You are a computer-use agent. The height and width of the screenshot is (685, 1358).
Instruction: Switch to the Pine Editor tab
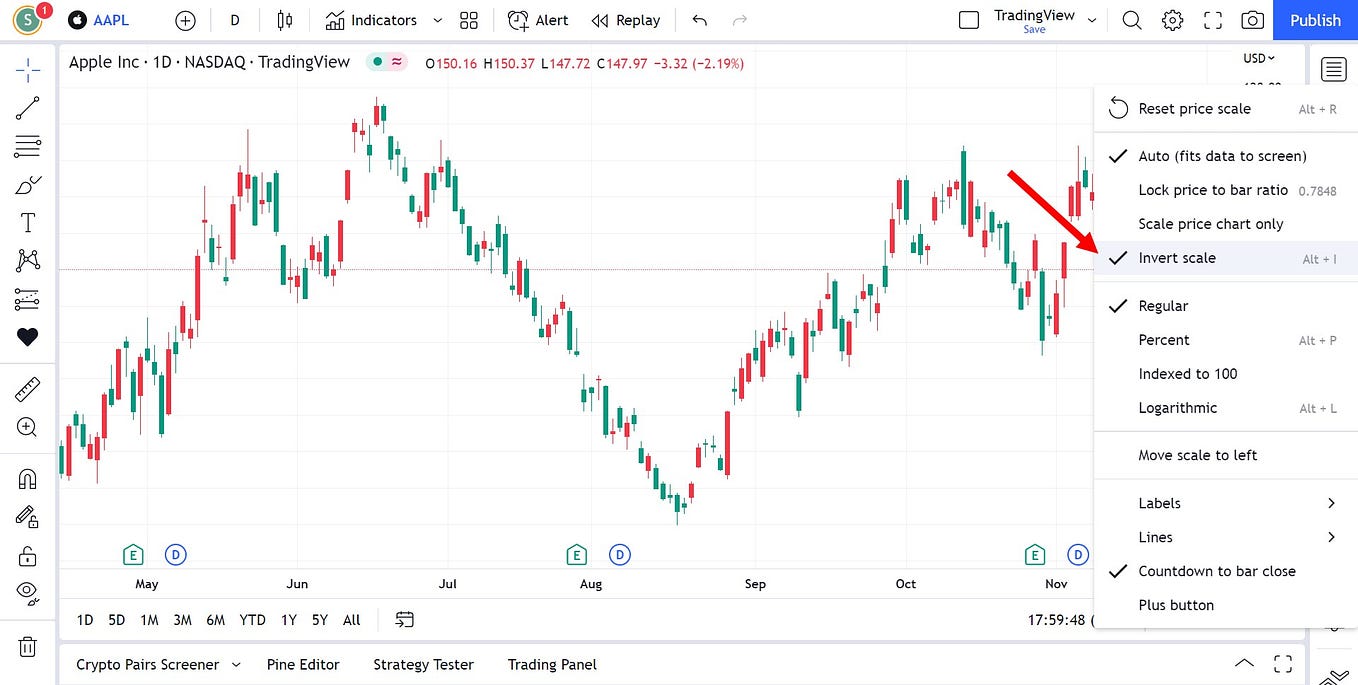coord(303,664)
